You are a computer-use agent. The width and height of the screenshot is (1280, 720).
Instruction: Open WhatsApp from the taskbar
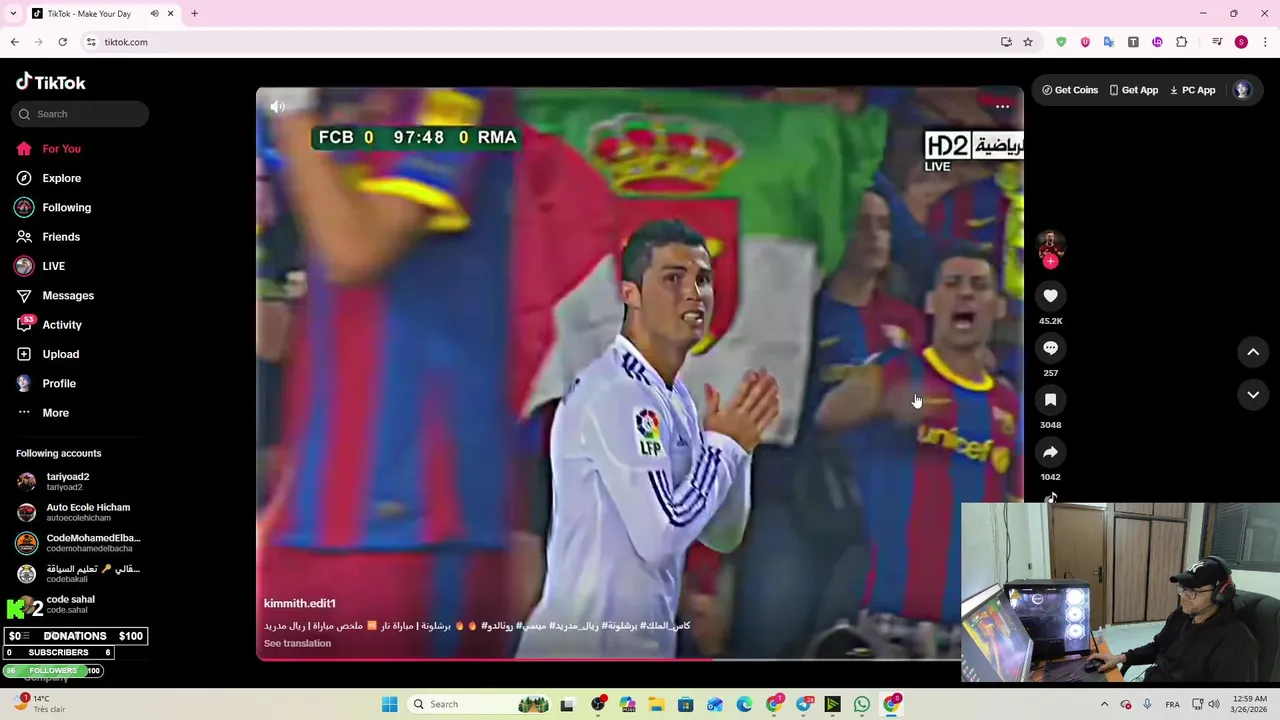click(861, 704)
